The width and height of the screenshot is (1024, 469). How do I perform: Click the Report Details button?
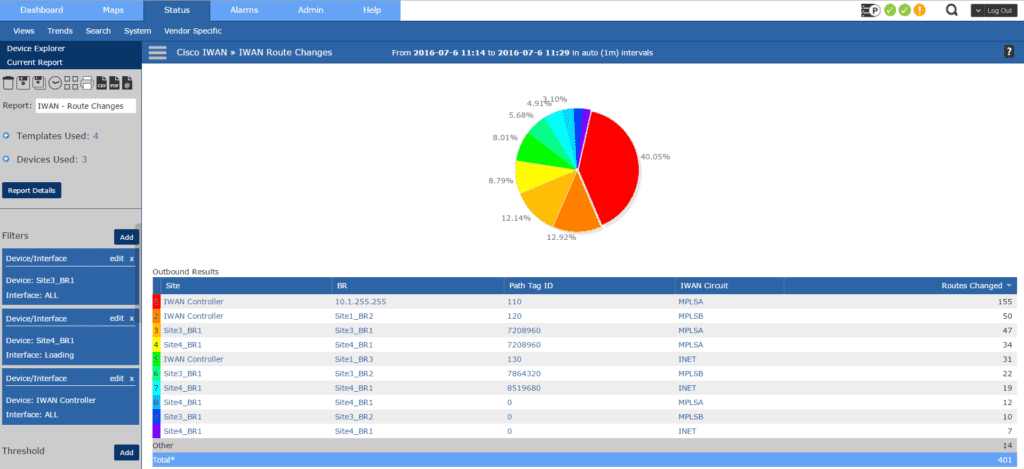(32, 190)
